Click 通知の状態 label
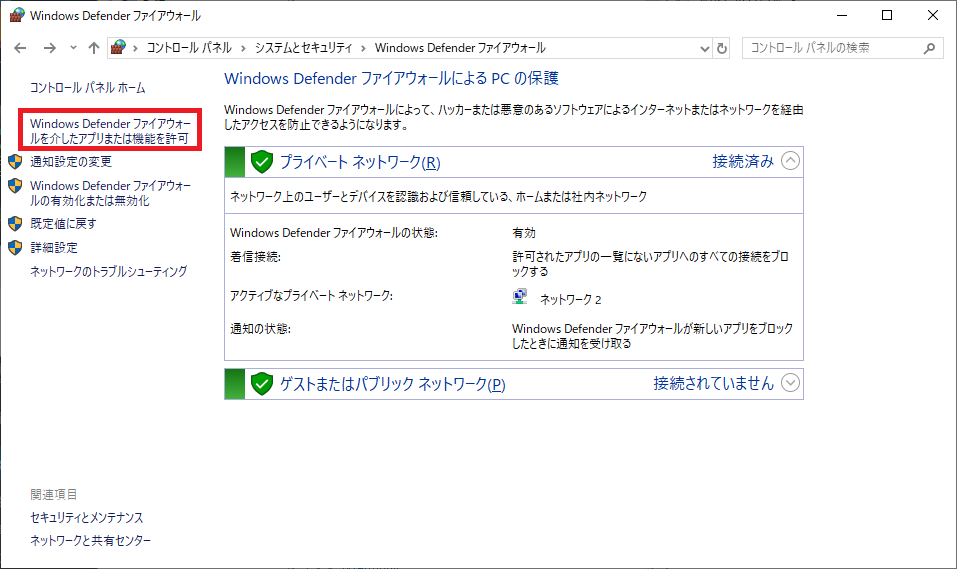The height and width of the screenshot is (569, 957). coord(260,329)
